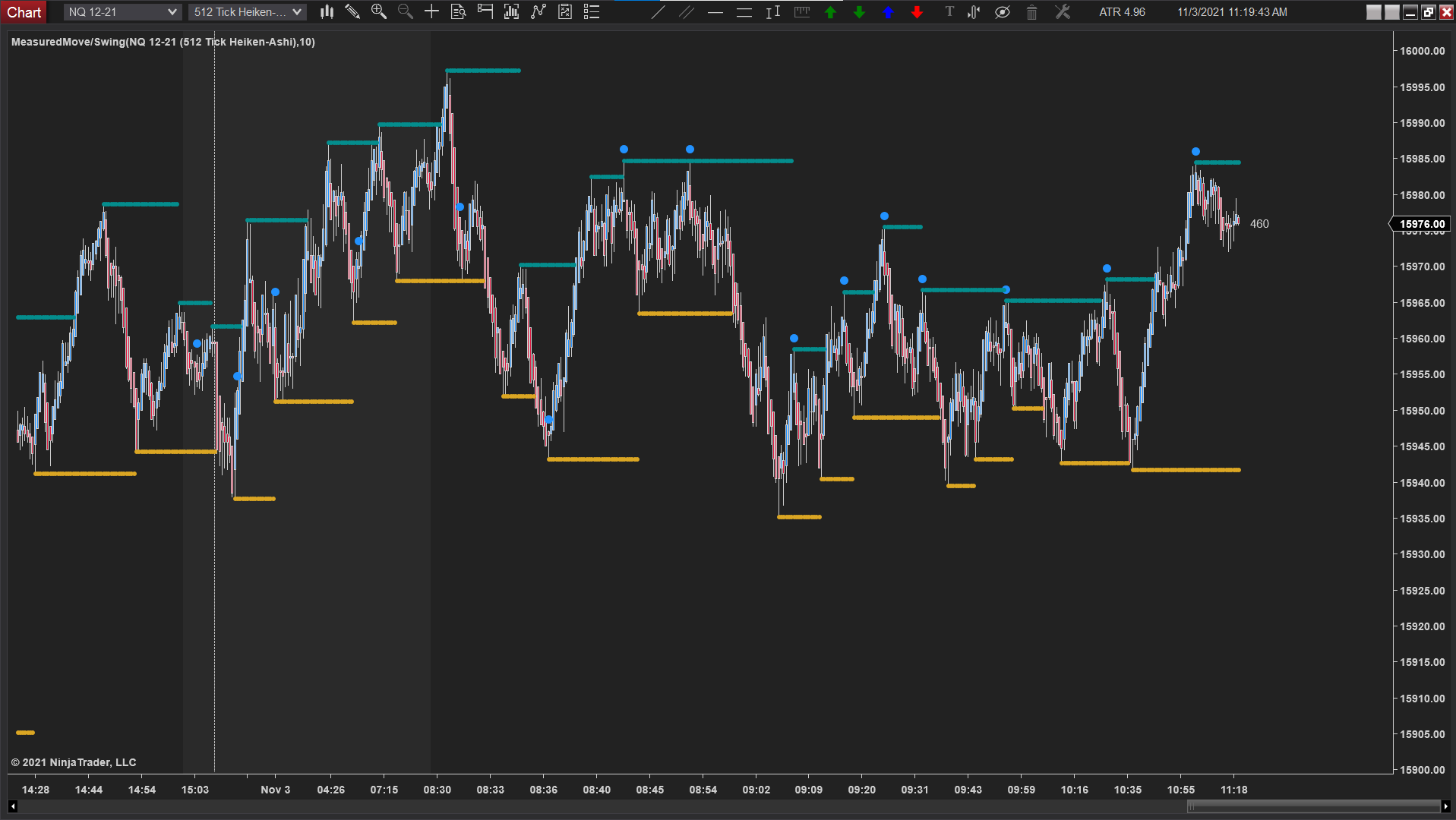
Task: Open the 512 Tick Heiken interval dropdown
Action: pos(247,11)
